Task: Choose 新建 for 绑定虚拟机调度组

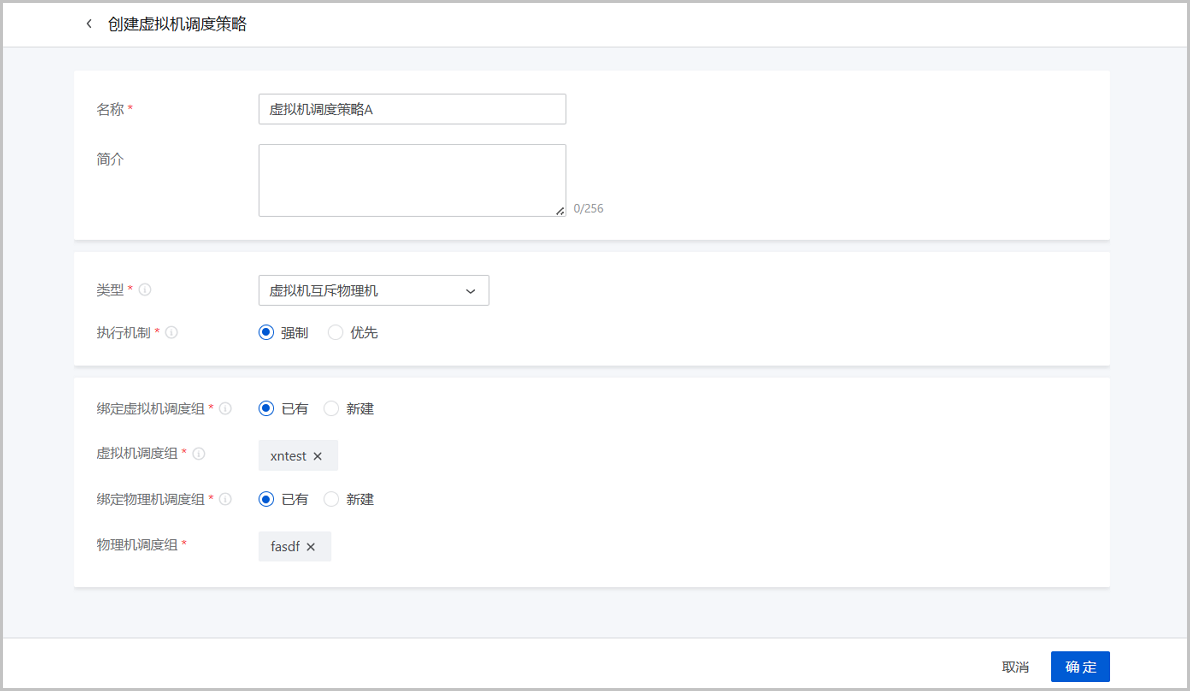Action: point(331,409)
